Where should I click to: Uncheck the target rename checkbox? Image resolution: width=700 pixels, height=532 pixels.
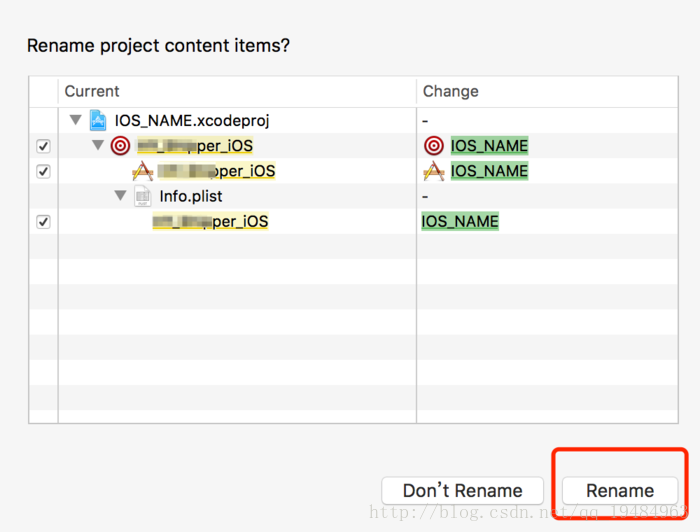click(x=43, y=146)
